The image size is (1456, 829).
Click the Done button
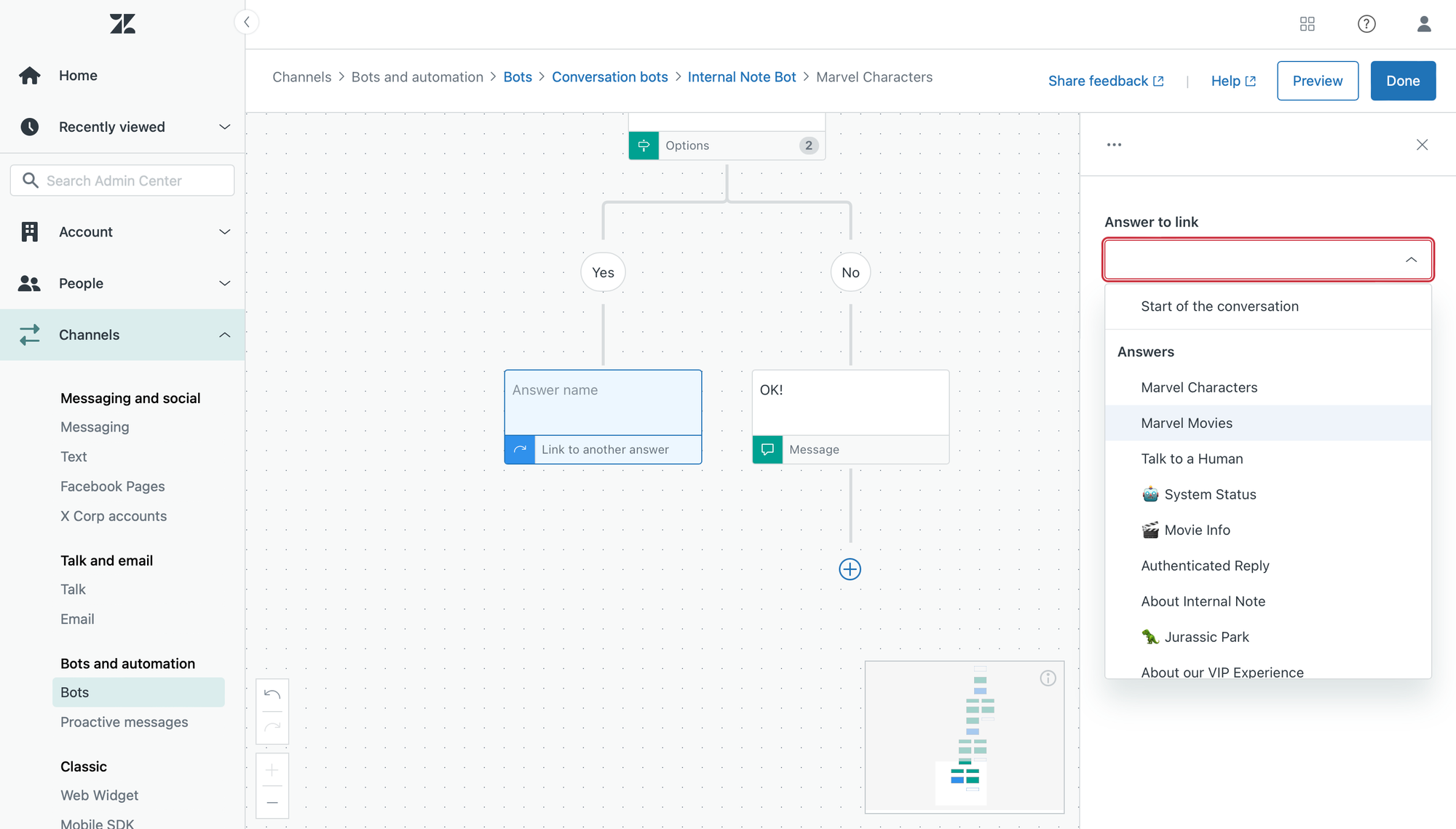[x=1402, y=81]
